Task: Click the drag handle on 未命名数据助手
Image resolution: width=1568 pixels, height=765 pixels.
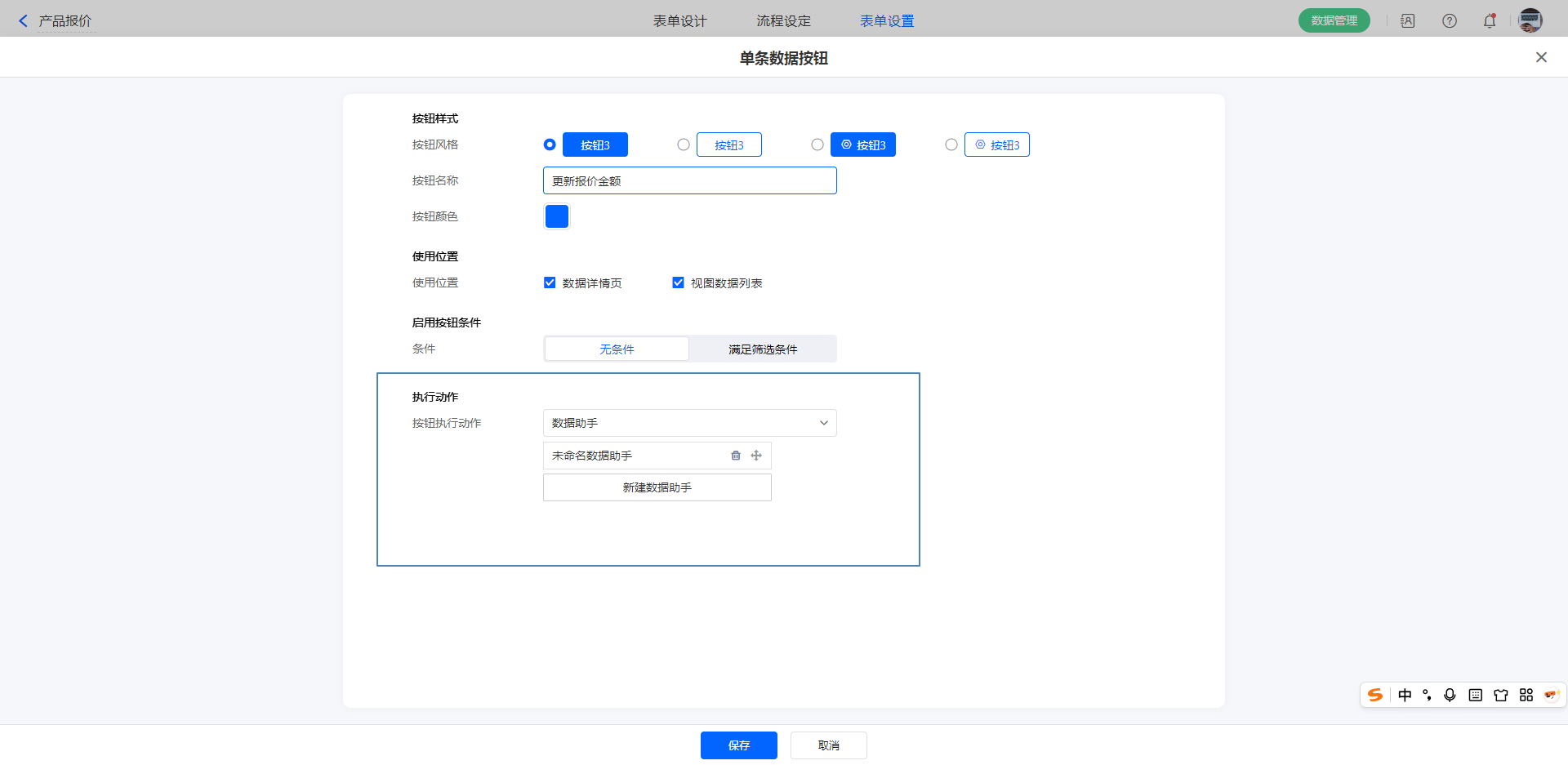Action: [x=756, y=456]
